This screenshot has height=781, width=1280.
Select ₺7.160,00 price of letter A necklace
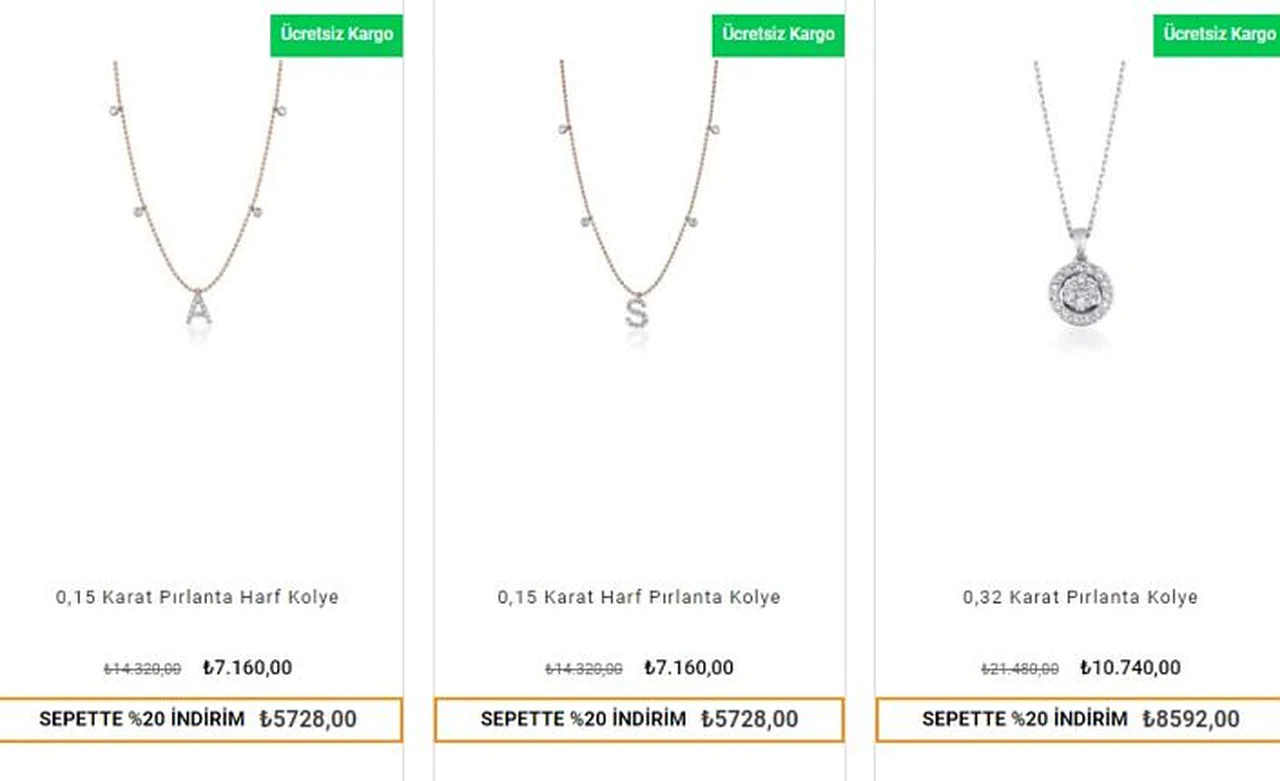point(247,668)
